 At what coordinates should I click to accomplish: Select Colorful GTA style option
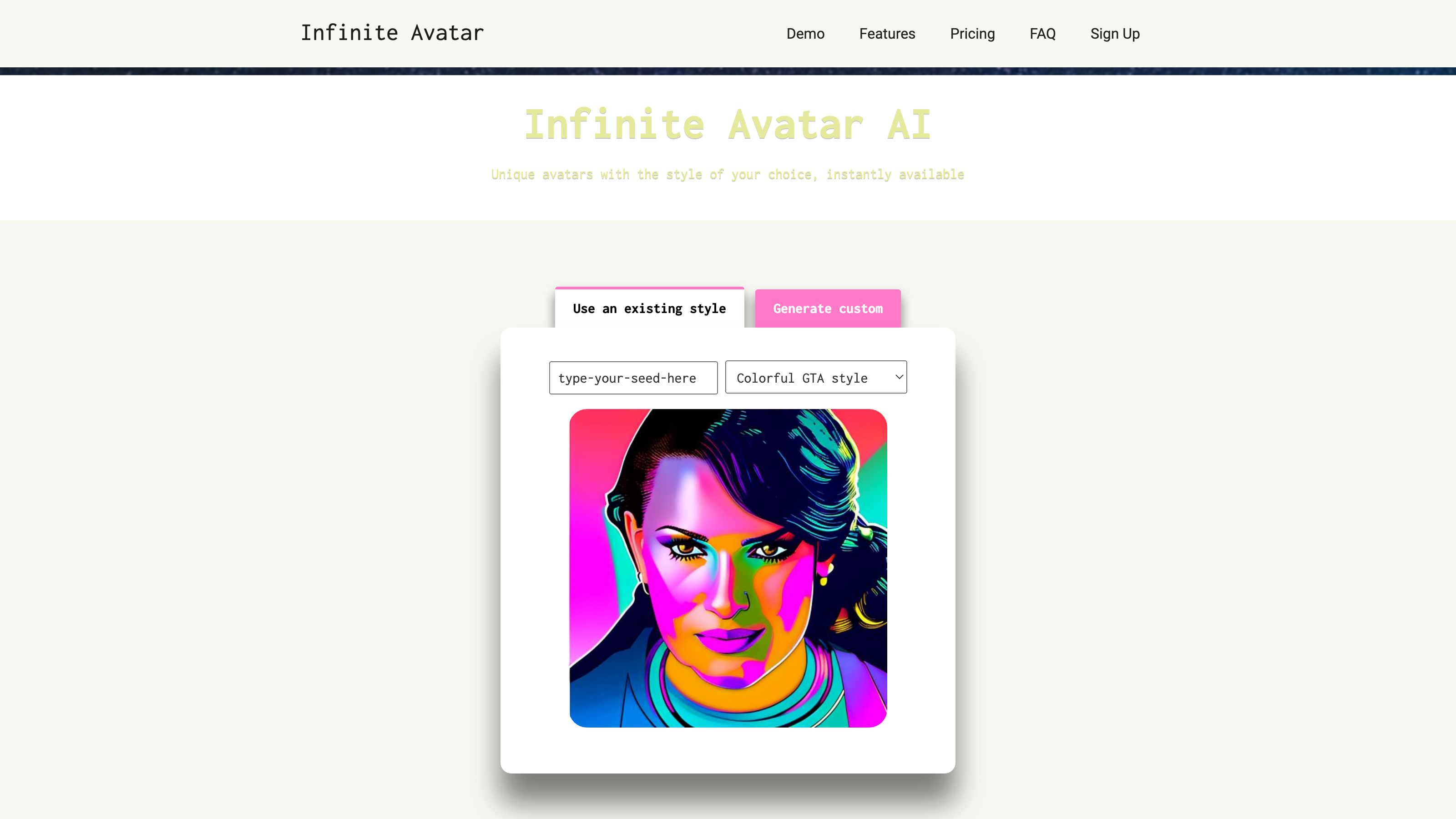(x=815, y=377)
